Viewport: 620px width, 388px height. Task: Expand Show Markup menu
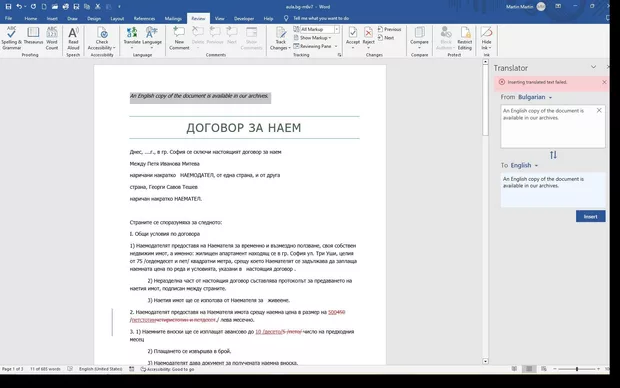(312, 38)
